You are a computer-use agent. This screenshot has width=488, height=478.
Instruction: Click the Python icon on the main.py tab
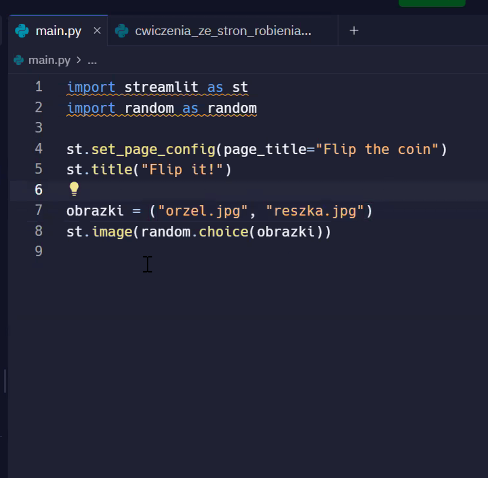(22, 31)
